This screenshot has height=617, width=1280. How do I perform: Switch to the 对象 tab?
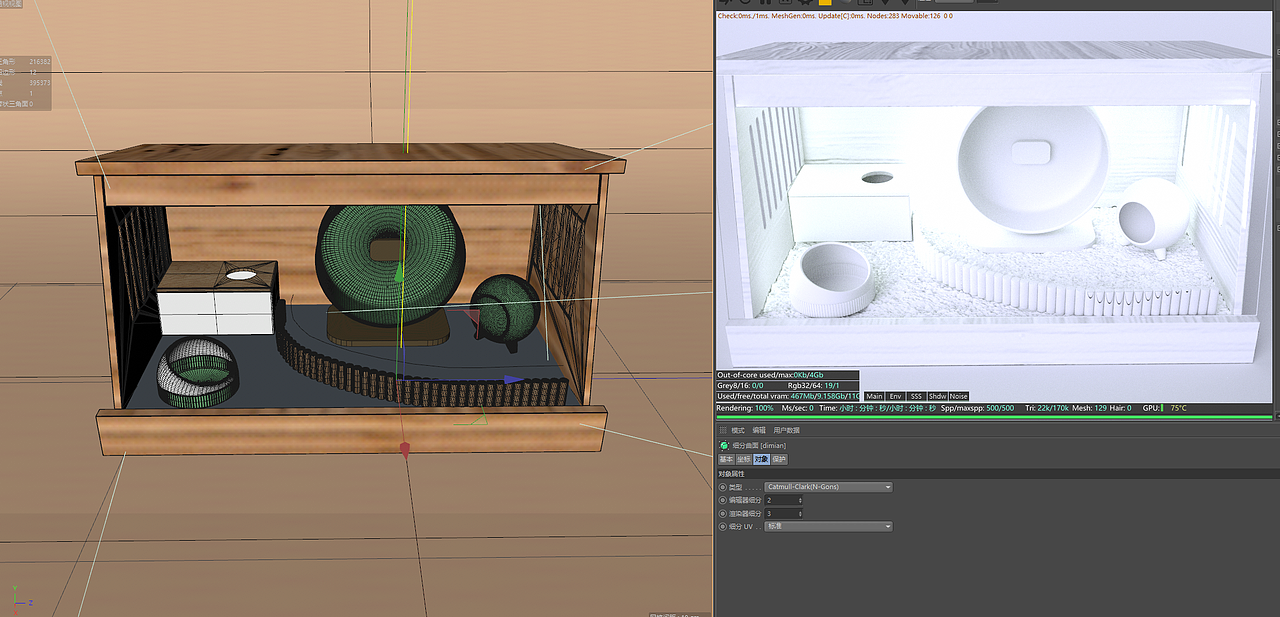point(761,459)
